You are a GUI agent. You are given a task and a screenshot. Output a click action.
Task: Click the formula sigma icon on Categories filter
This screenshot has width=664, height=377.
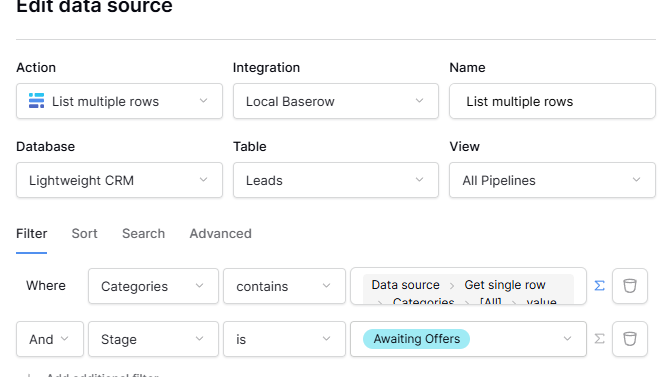tap(599, 286)
